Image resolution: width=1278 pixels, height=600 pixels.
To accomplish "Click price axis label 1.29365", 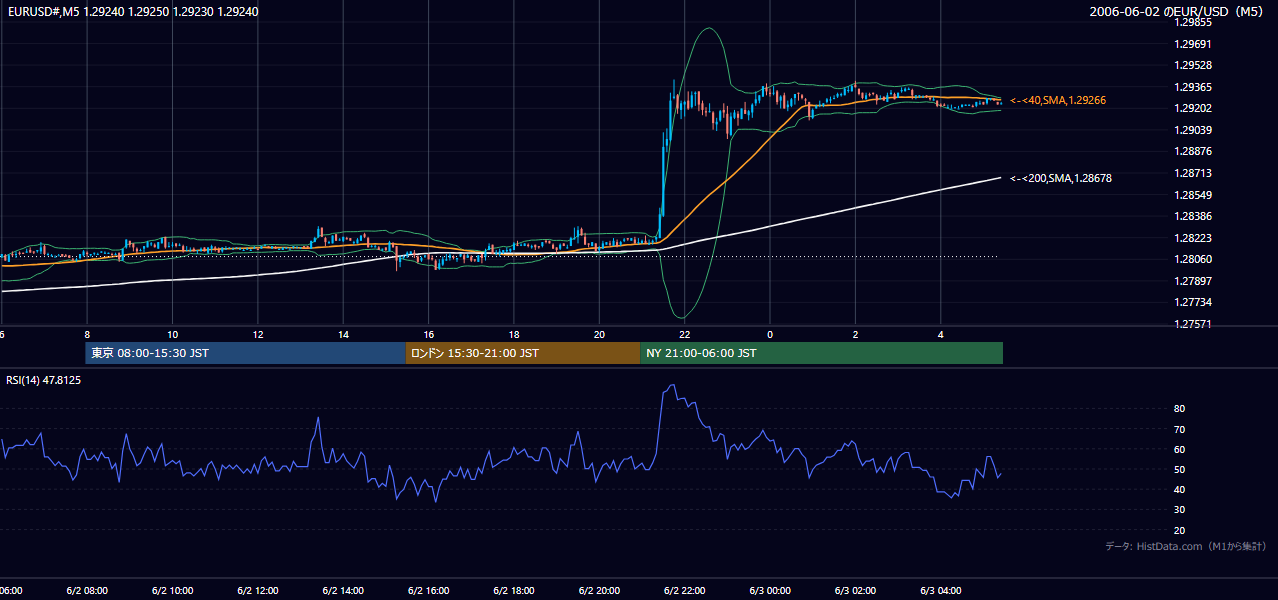I will click(x=1193, y=87).
